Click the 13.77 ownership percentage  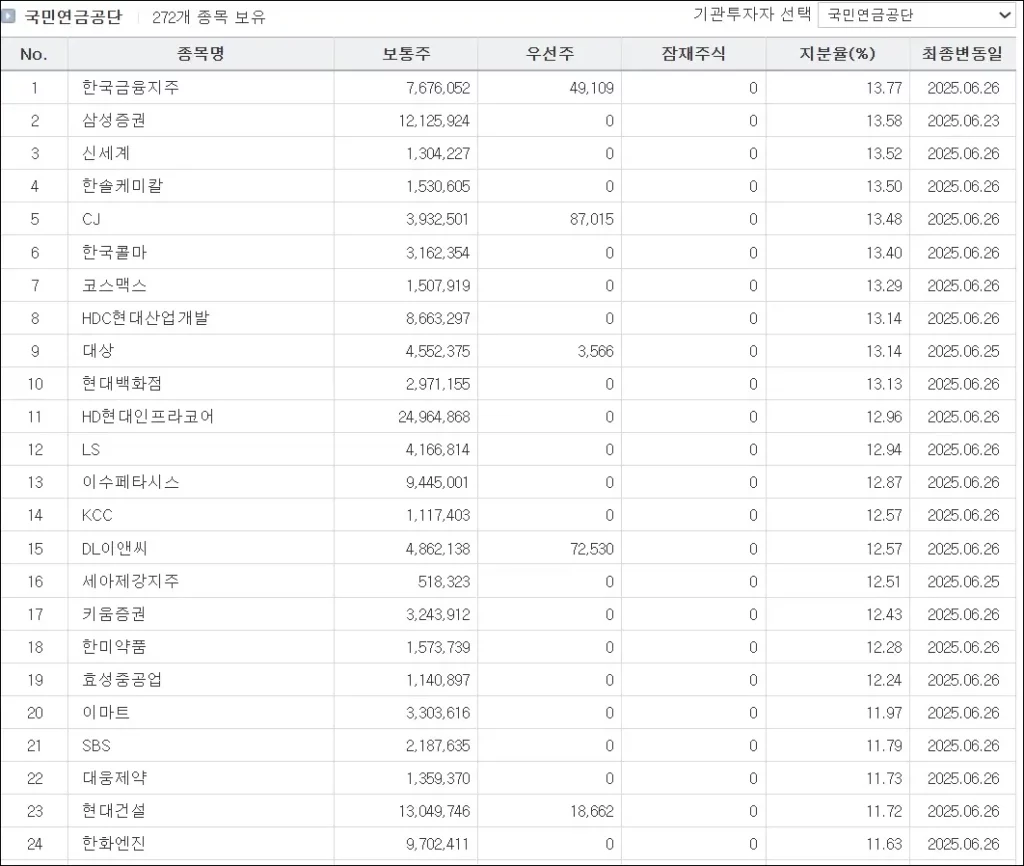coord(884,88)
